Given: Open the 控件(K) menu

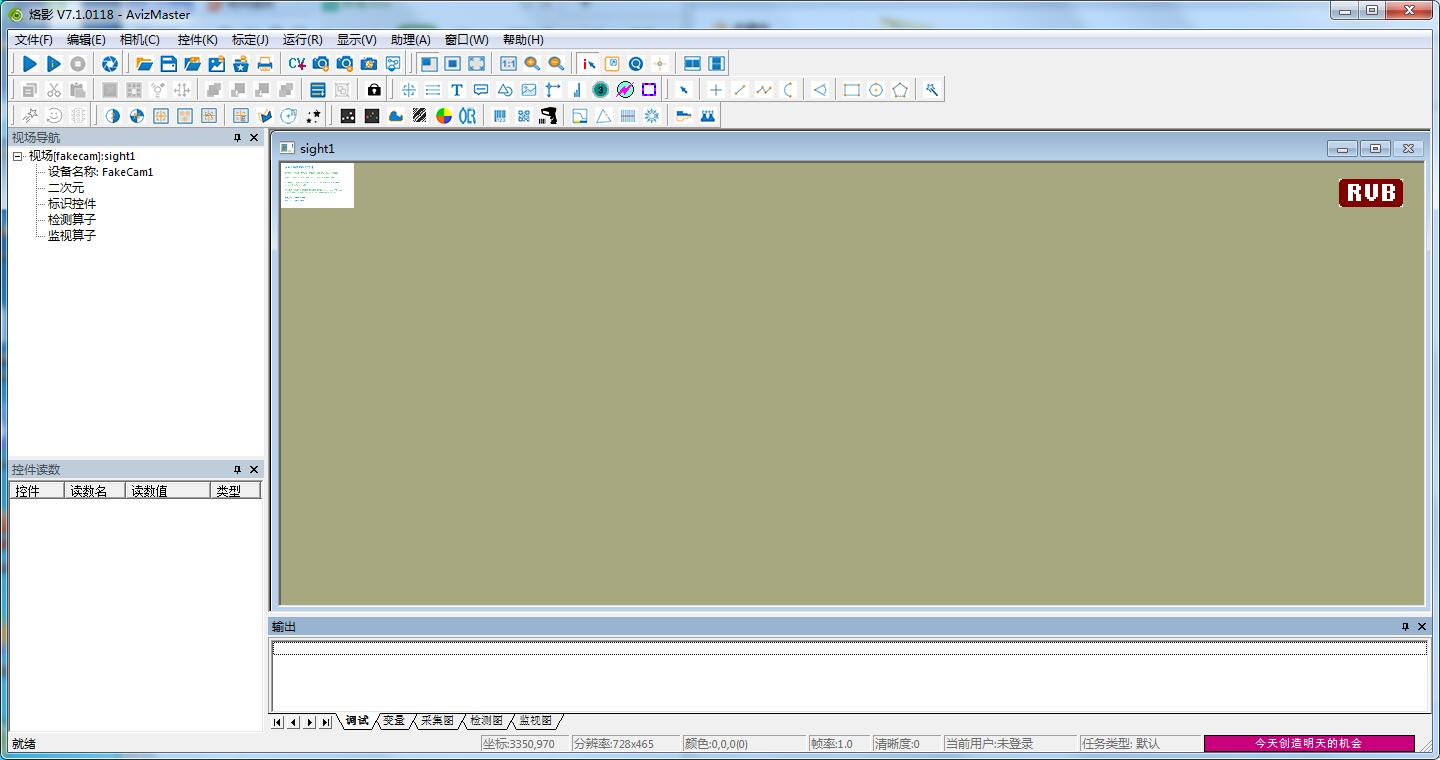Looking at the screenshot, I should [197, 40].
